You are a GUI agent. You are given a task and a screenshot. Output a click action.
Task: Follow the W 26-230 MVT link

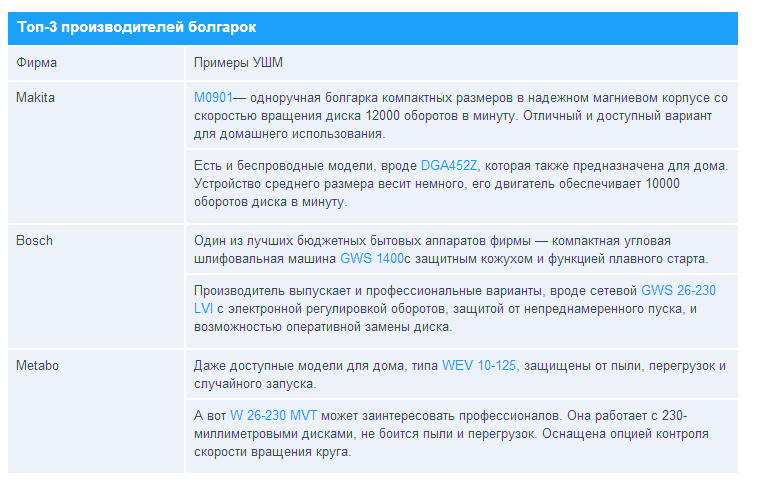click(273, 416)
